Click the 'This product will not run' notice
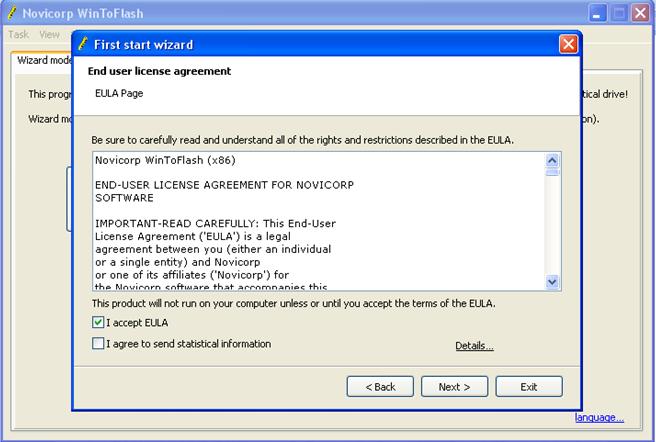This screenshot has height=442, width=656. point(294,303)
